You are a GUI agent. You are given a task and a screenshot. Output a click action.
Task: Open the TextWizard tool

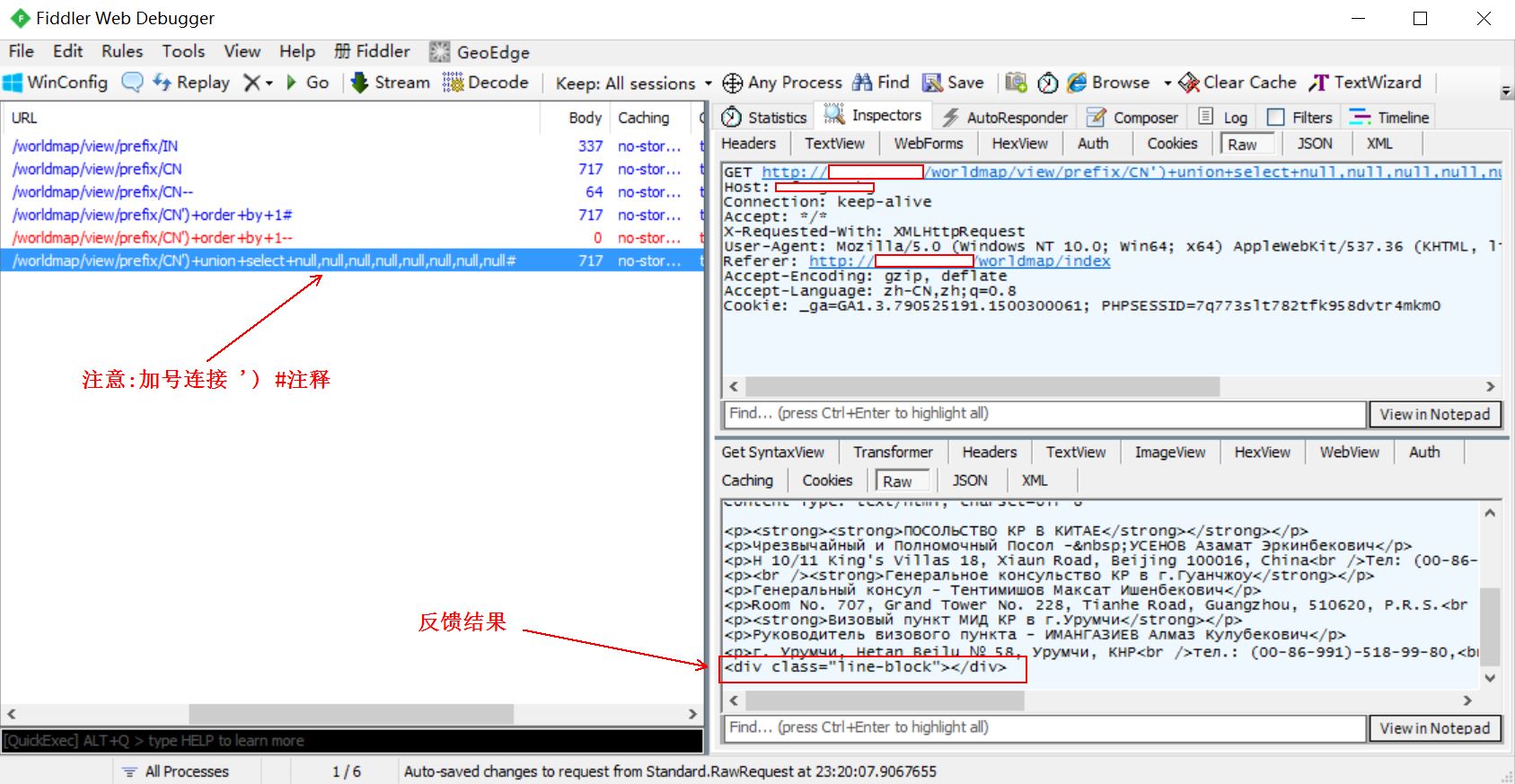[1365, 83]
